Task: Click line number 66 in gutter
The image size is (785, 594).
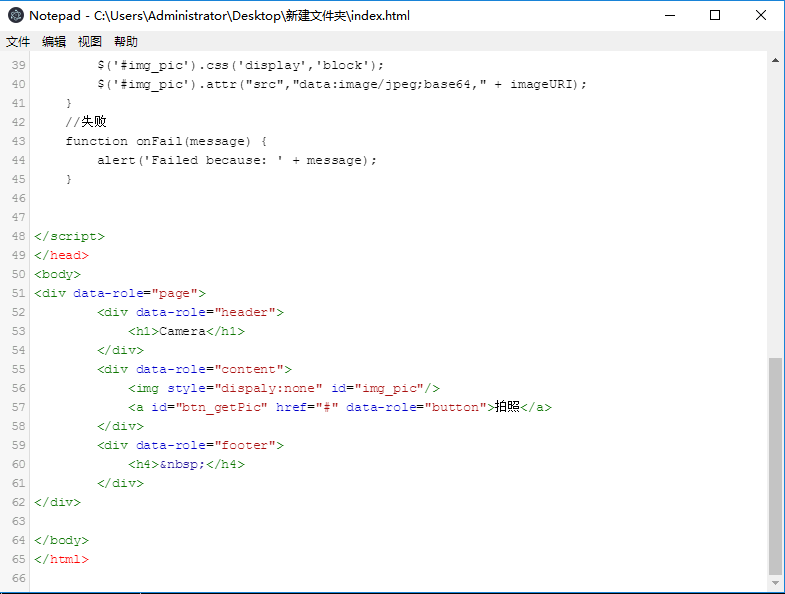Action: click(19, 578)
